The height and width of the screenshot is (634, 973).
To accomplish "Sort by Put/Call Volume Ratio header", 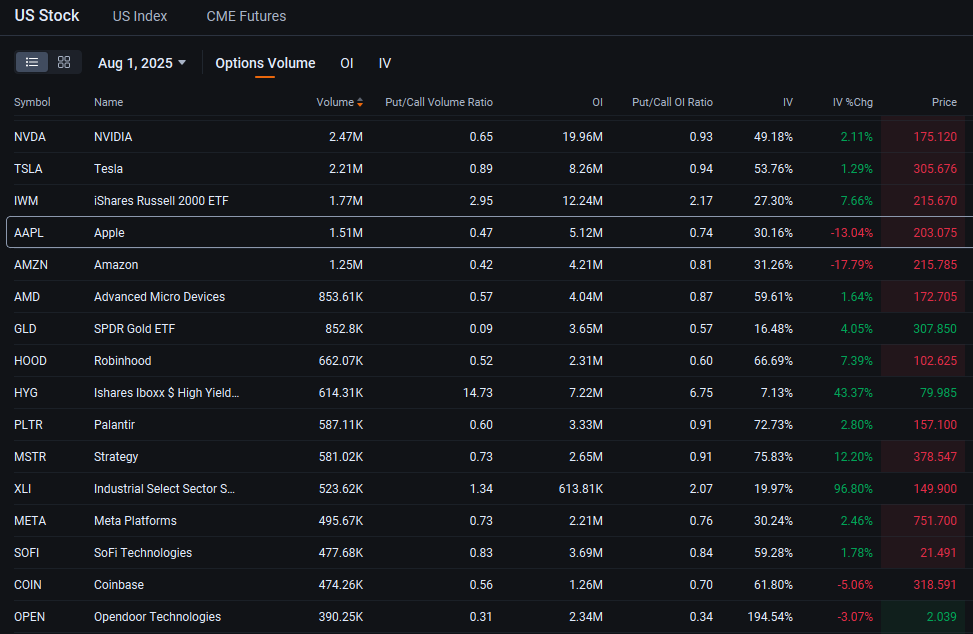I will pyautogui.click(x=439, y=102).
